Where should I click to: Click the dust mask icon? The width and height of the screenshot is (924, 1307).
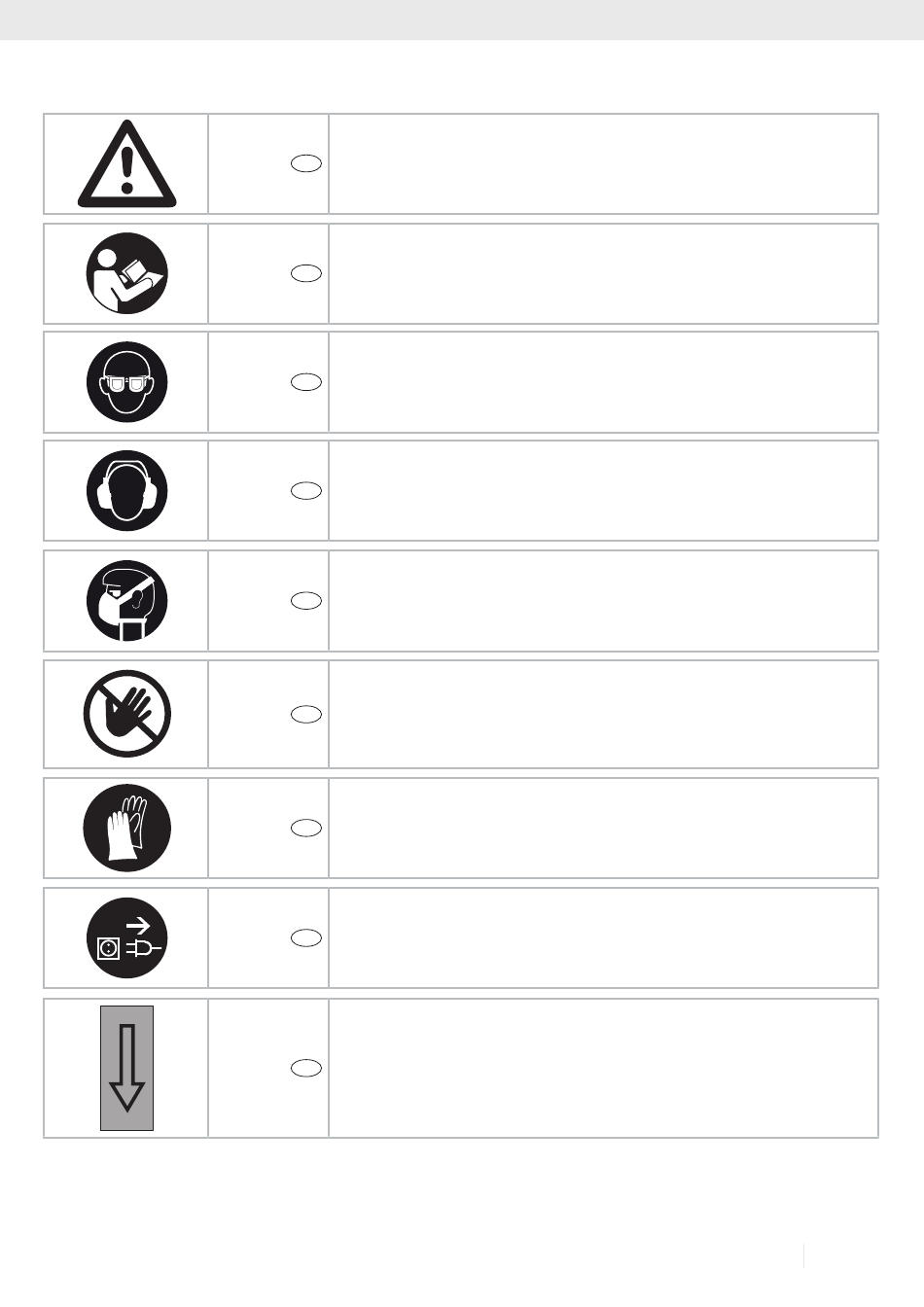pyautogui.click(x=127, y=601)
